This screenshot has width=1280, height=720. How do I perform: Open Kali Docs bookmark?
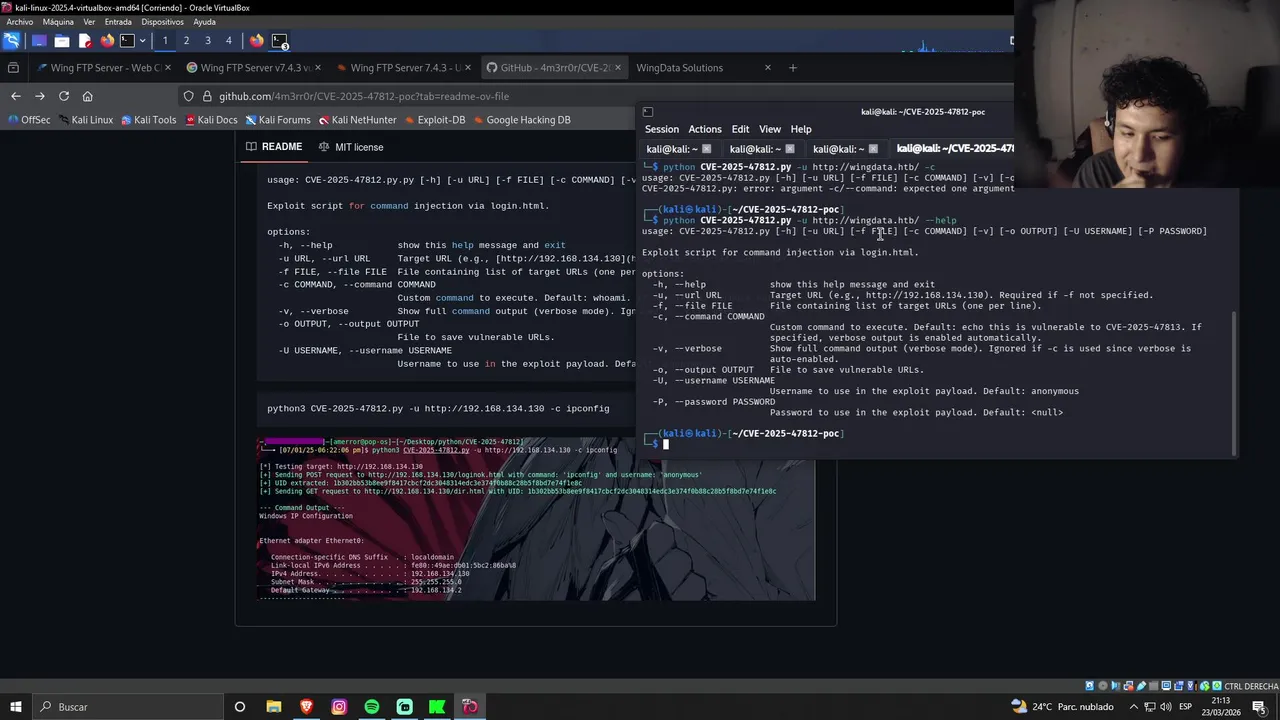click(210, 120)
